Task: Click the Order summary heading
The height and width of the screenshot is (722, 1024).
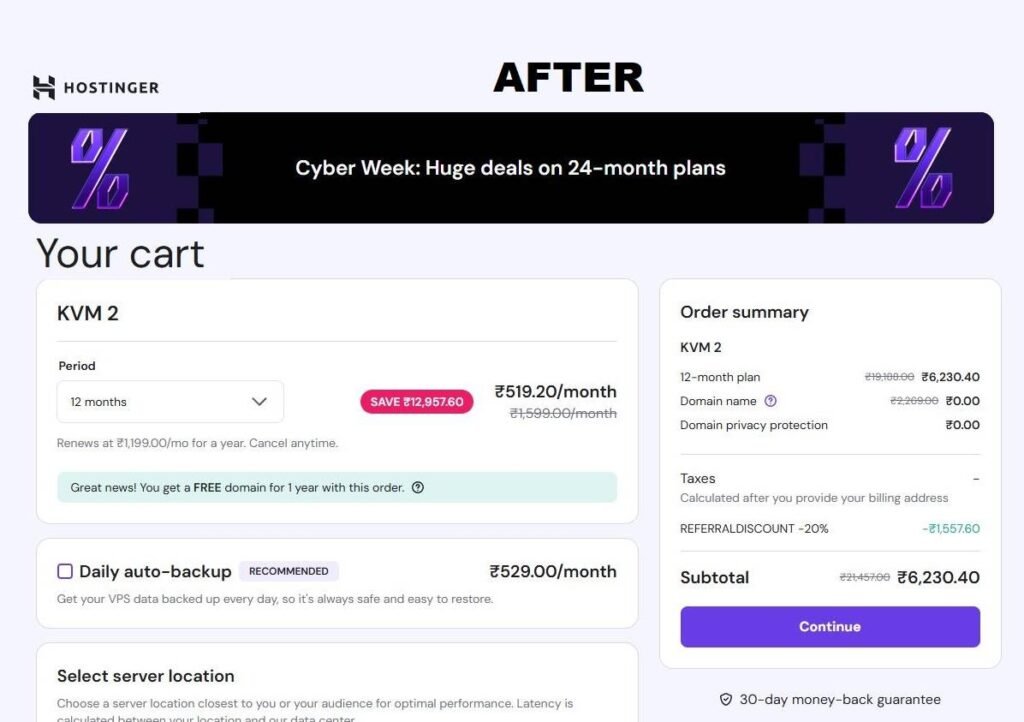Action: coord(744,312)
